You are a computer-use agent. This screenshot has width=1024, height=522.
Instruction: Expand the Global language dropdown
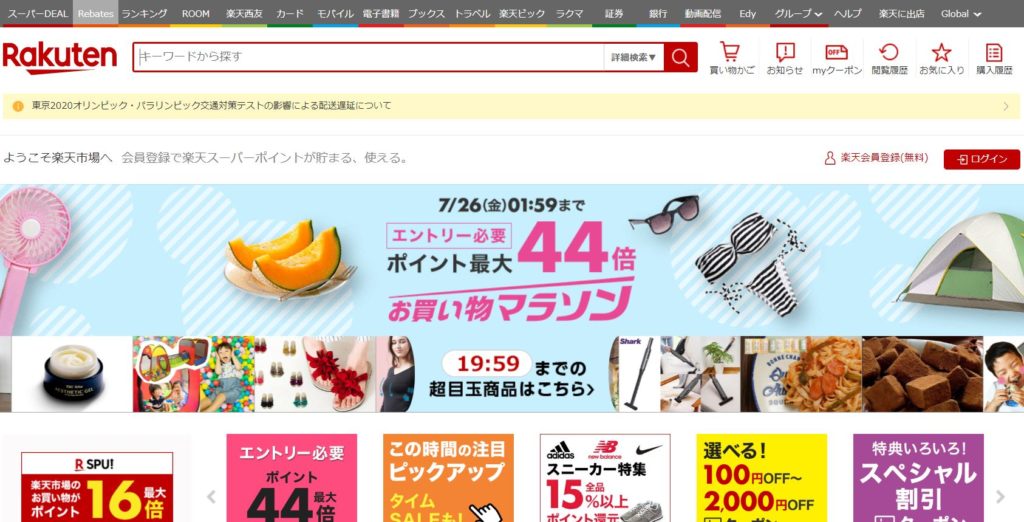click(961, 13)
